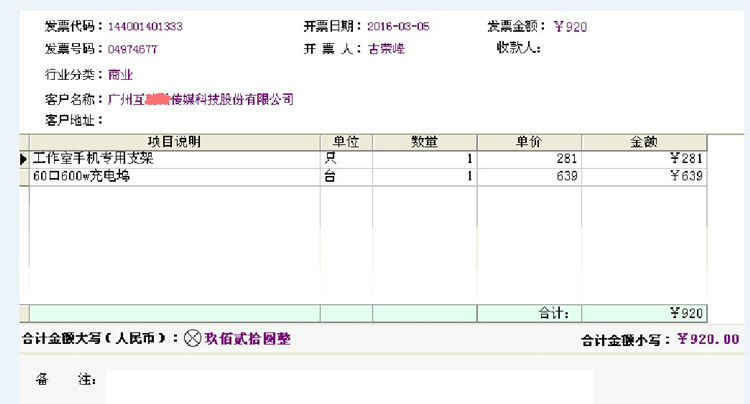Click the 项目说明 column header

pos(174,142)
